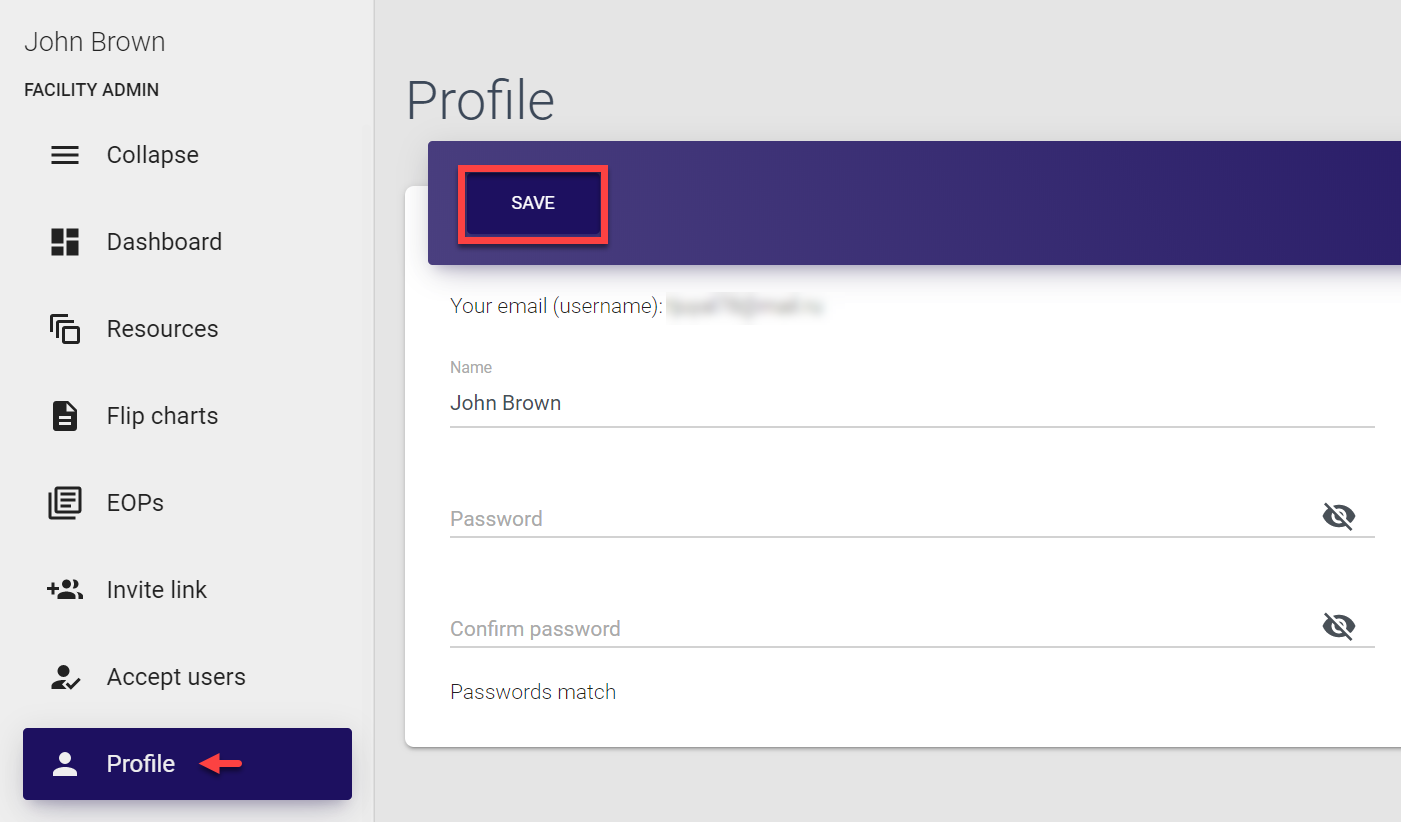The width and height of the screenshot is (1401, 822).
Task: Click the Accept users checkmark-person icon
Action: coord(65,677)
